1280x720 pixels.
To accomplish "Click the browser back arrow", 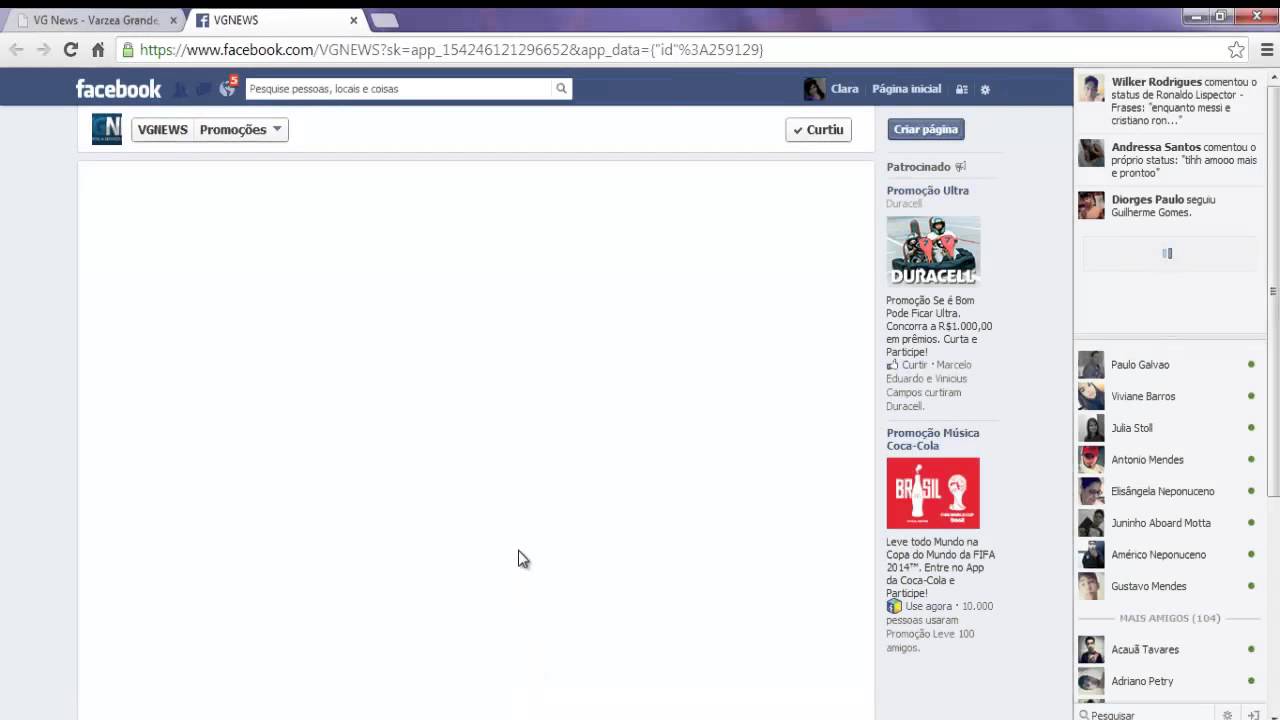I will 16,49.
